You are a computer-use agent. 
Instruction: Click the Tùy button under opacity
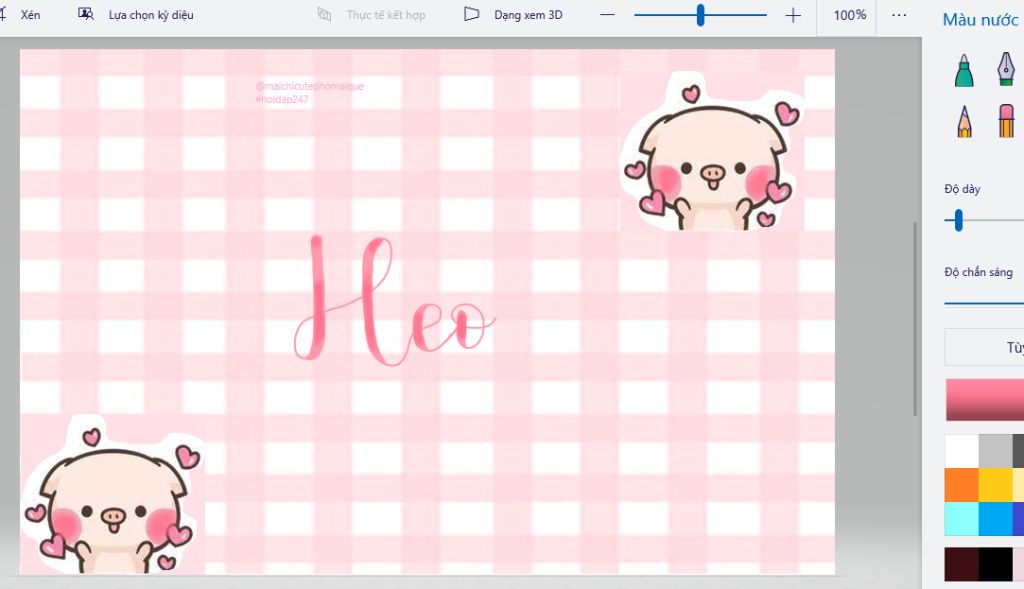coord(984,347)
